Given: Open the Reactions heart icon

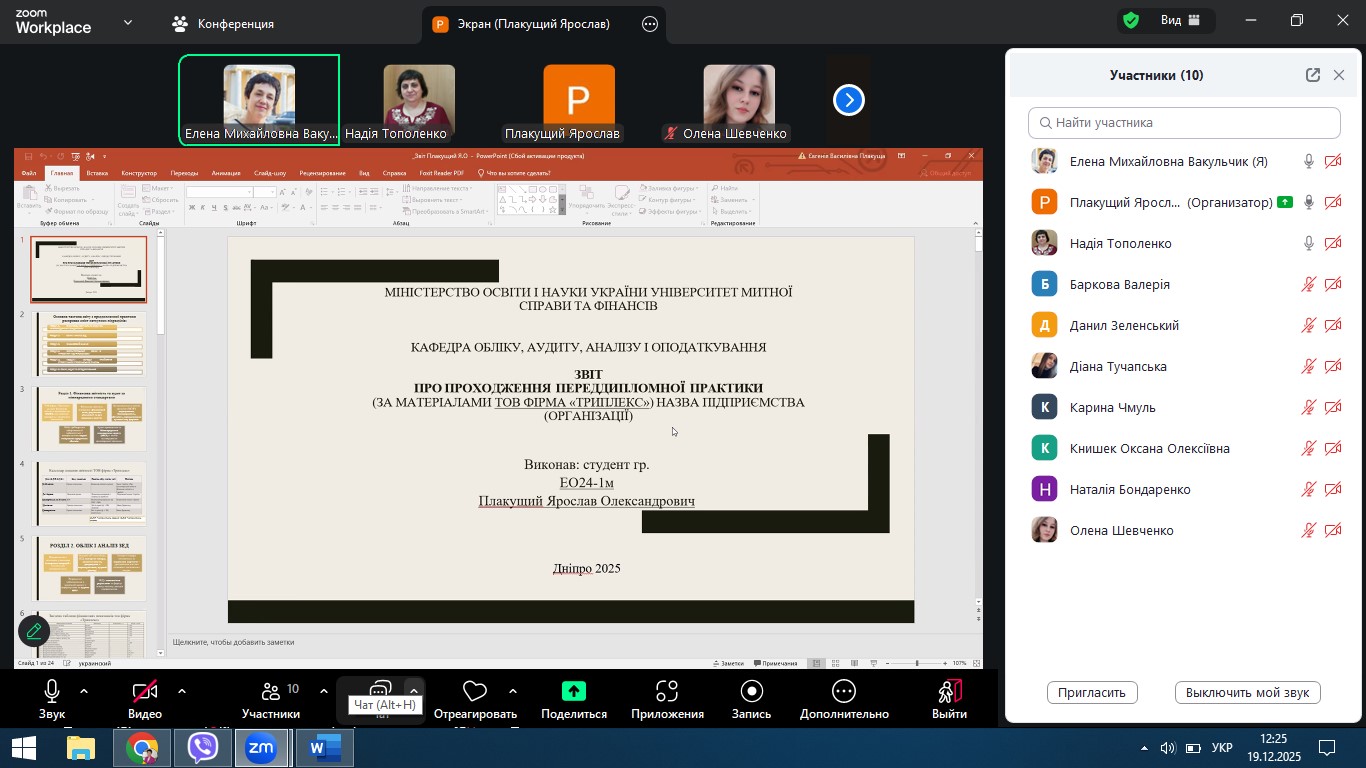Looking at the screenshot, I should click(x=475, y=692).
